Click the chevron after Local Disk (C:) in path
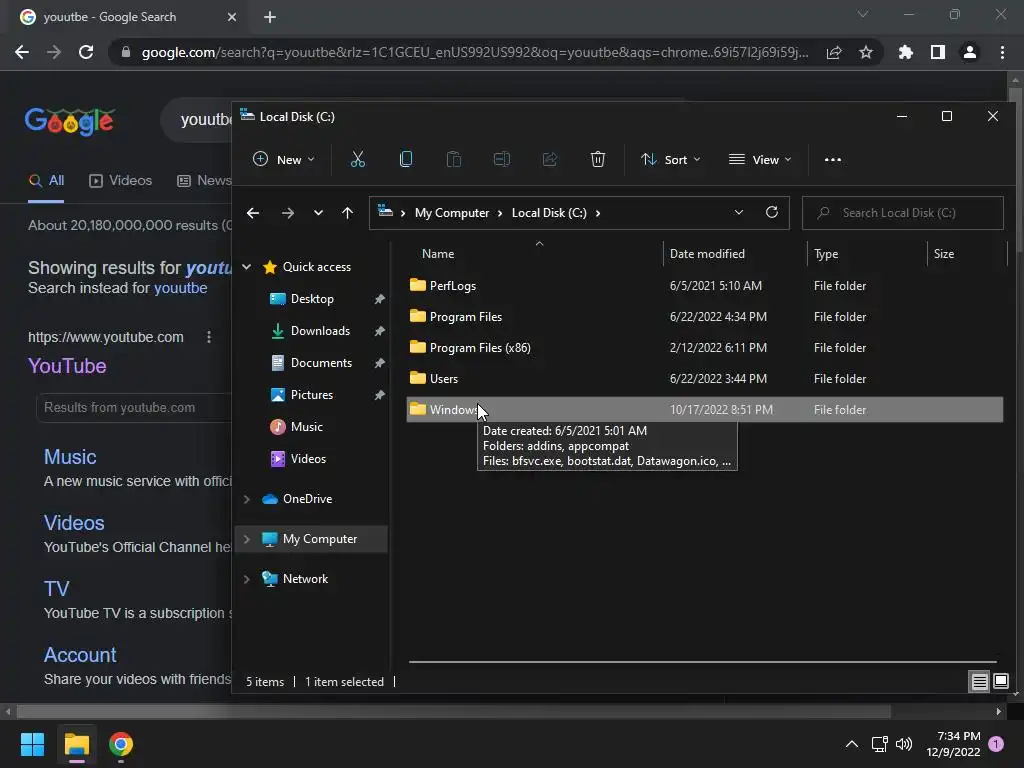This screenshot has width=1024, height=768. click(x=597, y=213)
